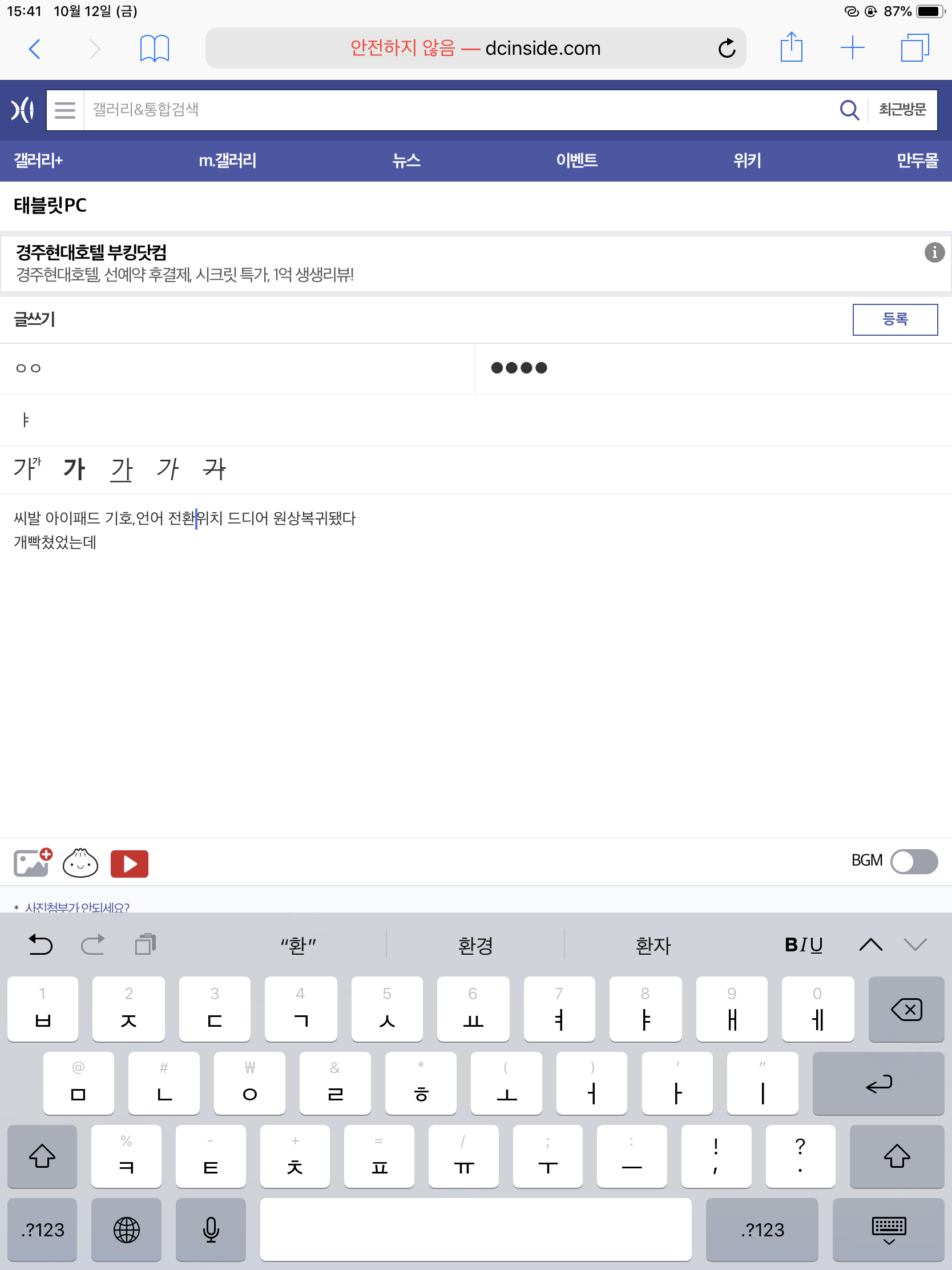This screenshot has height=1270, width=952.
Task: Delete character with backspace key
Action: tap(906, 1009)
